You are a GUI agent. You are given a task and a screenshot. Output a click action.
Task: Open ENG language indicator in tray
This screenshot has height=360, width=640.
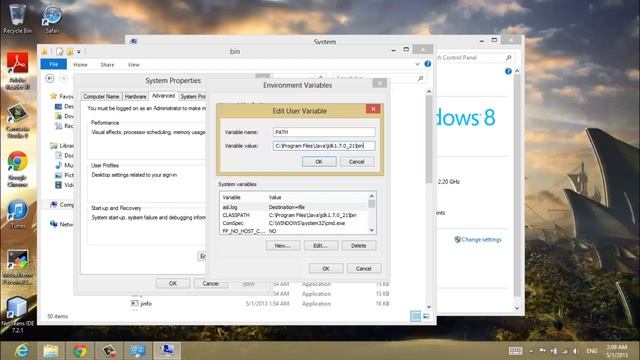(x=592, y=351)
